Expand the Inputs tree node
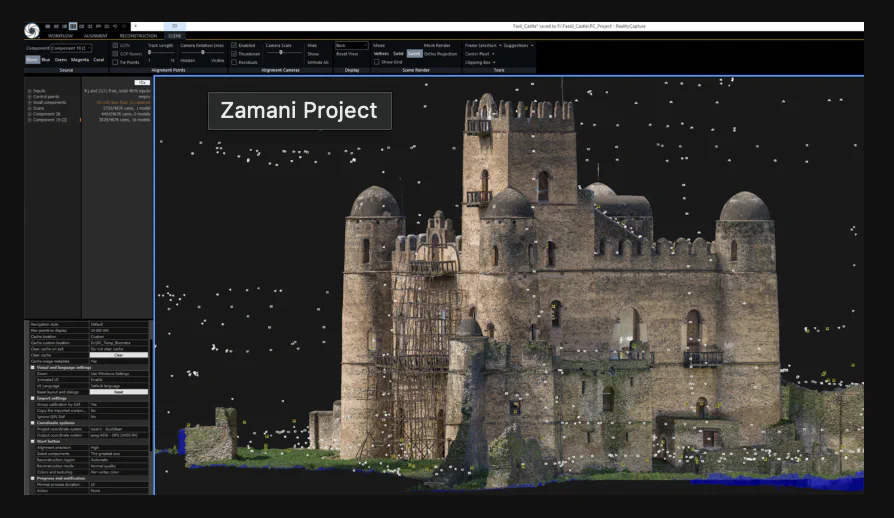 (29, 90)
